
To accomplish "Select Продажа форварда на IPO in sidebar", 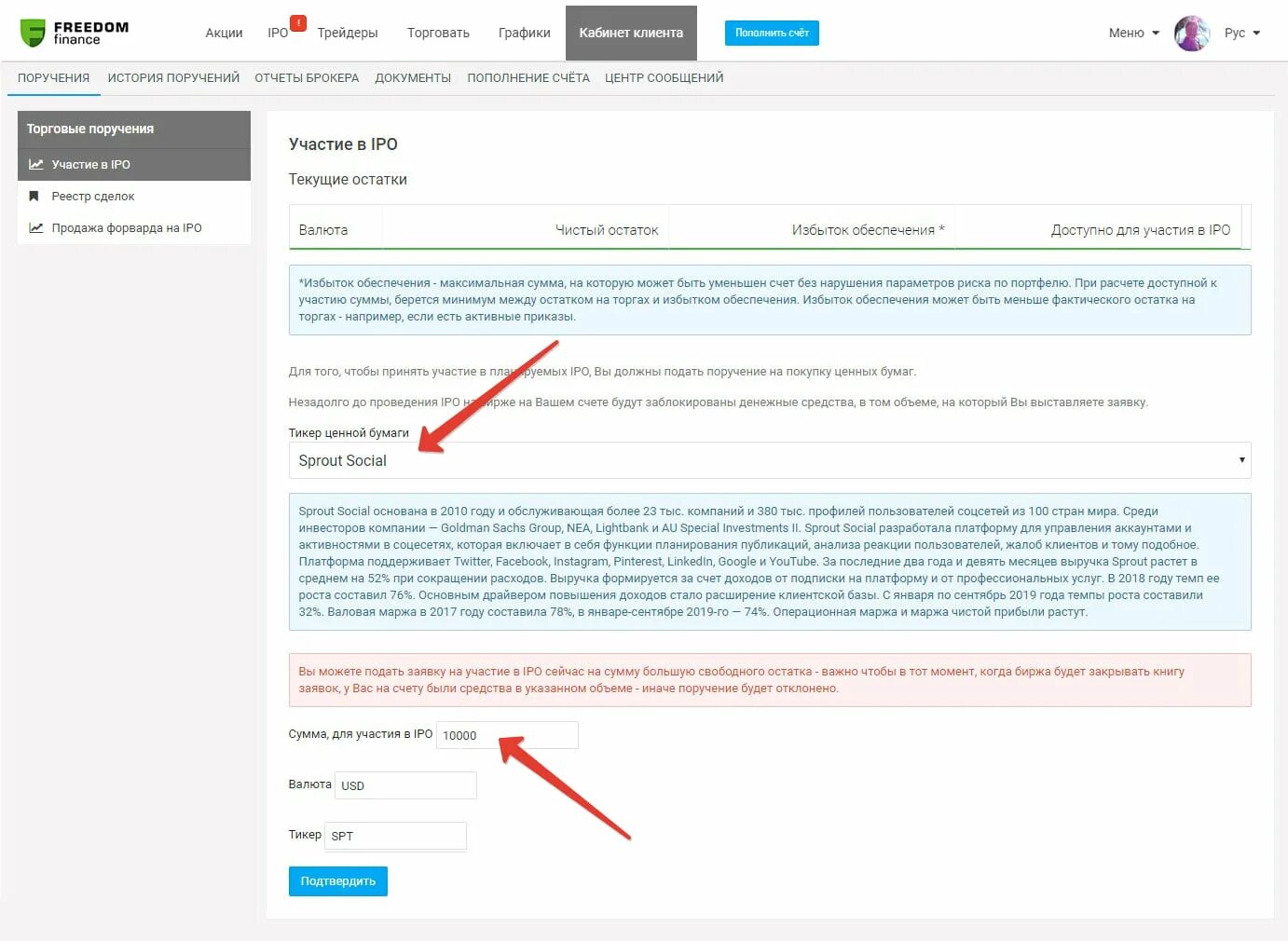I will click(x=134, y=228).
